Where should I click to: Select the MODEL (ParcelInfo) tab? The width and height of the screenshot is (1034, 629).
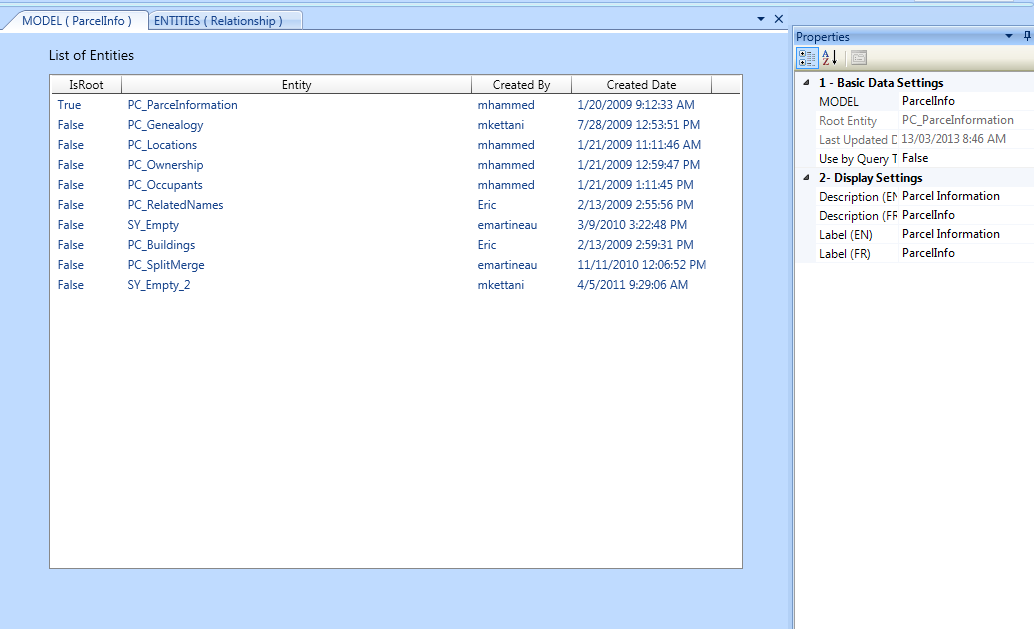click(x=77, y=21)
